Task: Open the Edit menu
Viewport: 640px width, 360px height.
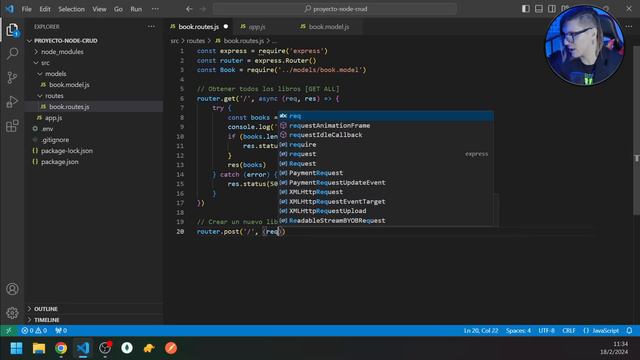Action: (x=45, y=9)
